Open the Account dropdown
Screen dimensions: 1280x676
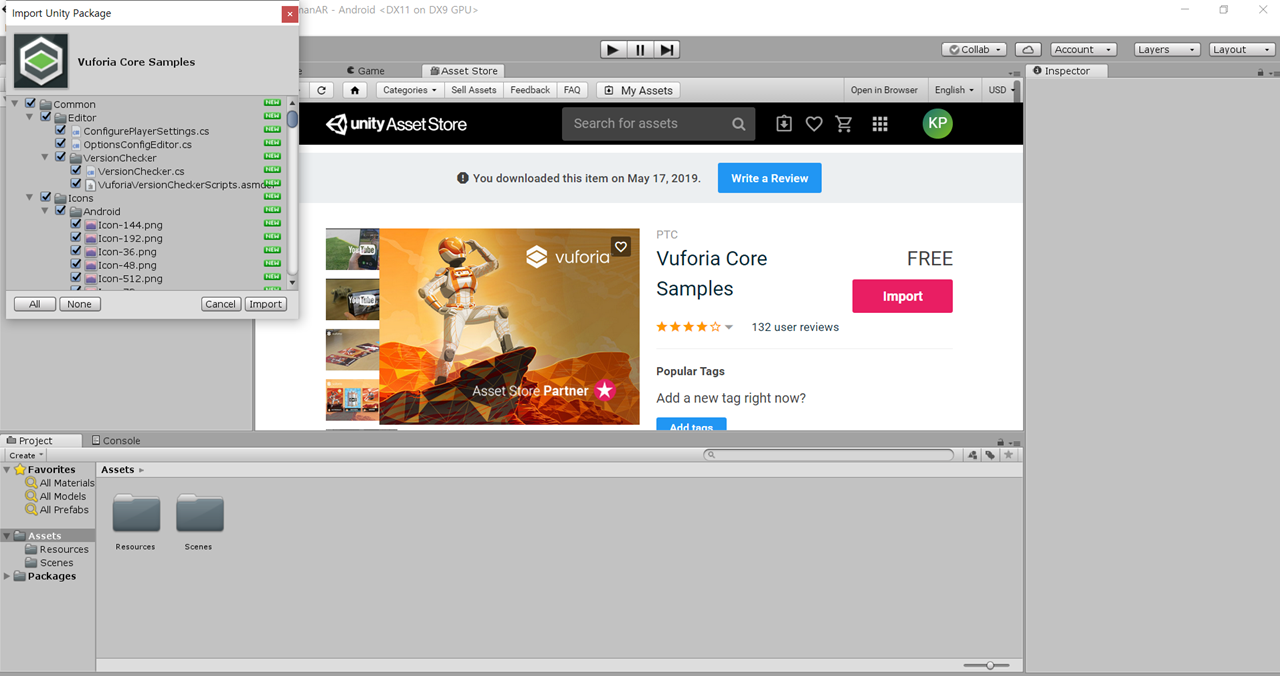[1083, 49]
